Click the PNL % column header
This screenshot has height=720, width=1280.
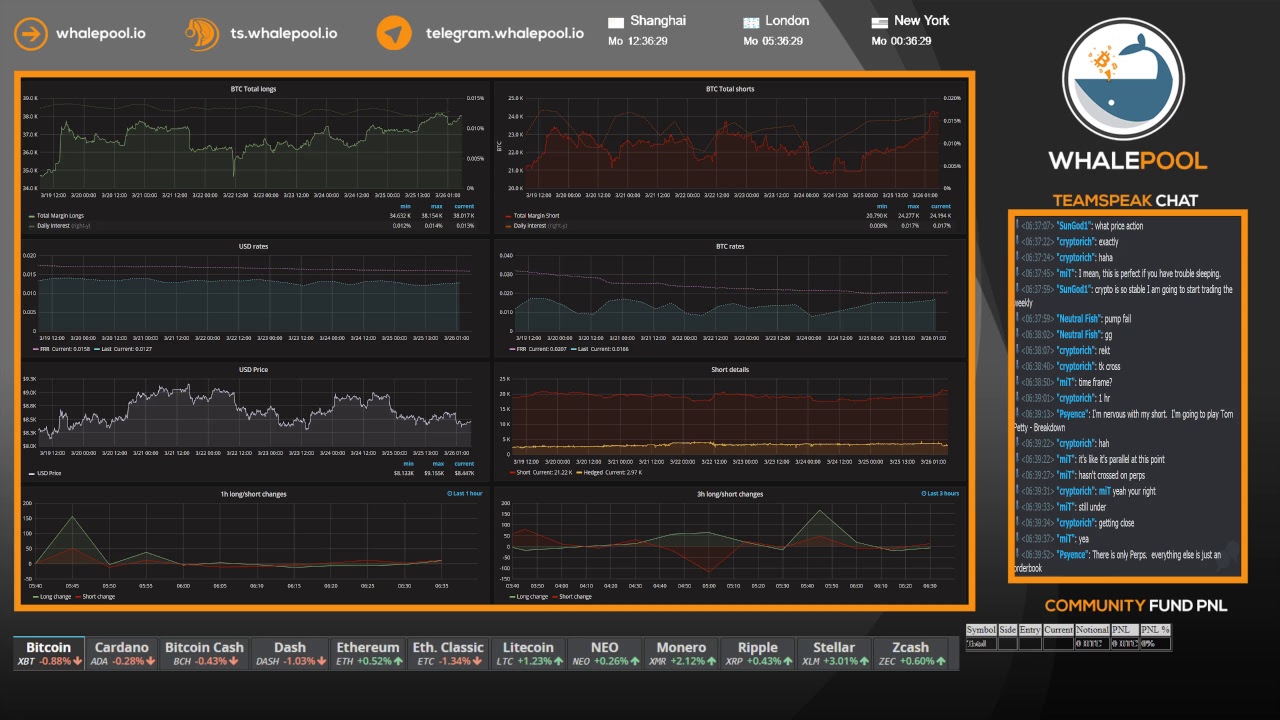pos(1155,630)
